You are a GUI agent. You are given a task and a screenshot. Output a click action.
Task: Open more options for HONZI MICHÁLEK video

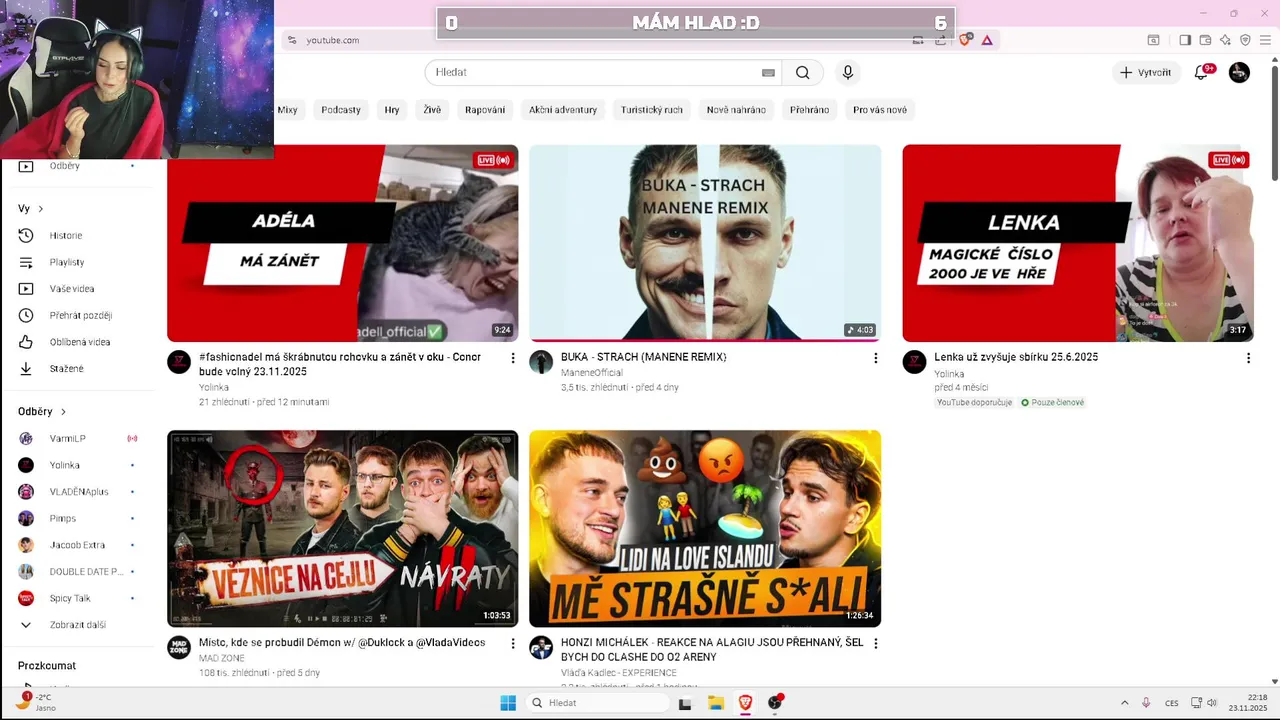(x=875, y=644)
